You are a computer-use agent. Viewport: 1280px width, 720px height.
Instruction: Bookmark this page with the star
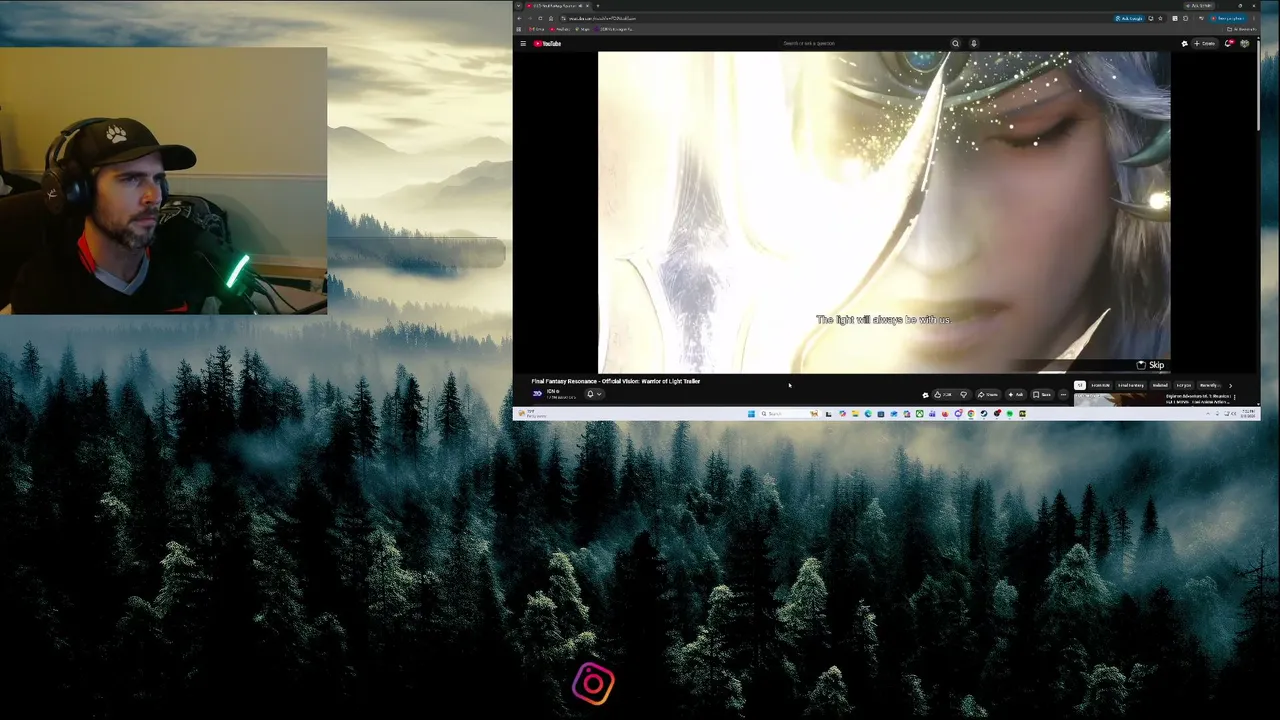[x=1160, y=18]
